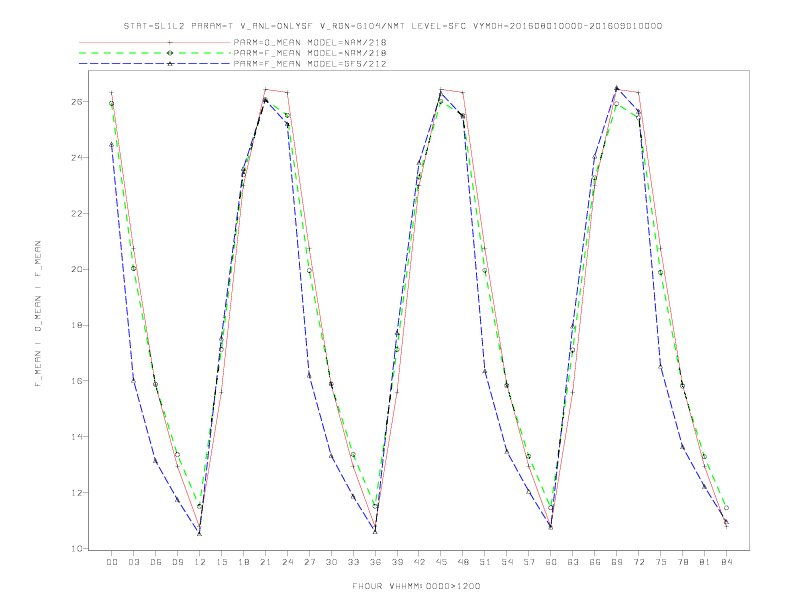Click x-axis forecast hour label 48
Image resolution: width=792 pixels, height=612 pixels.
click(x=463, y=562)
